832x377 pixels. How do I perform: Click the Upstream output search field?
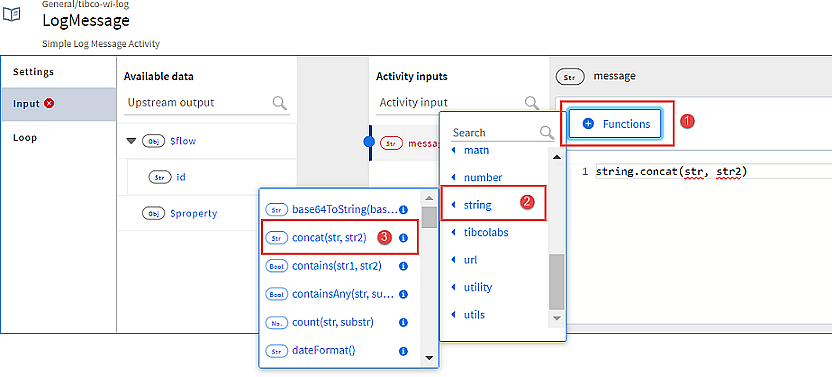point(198,102)
